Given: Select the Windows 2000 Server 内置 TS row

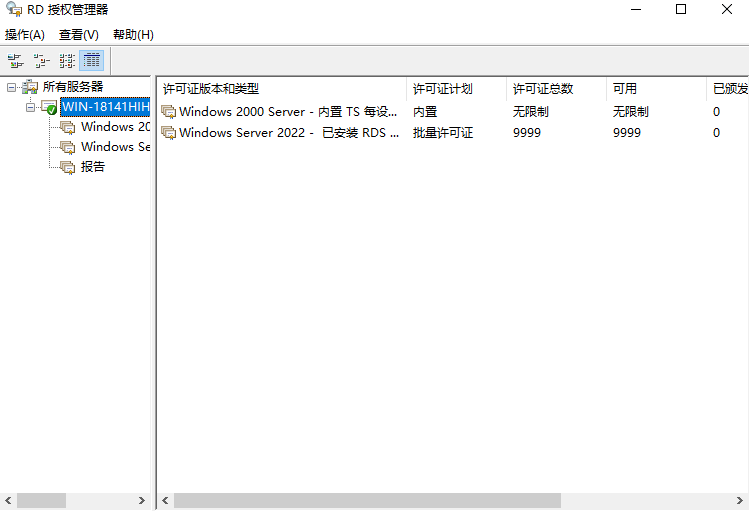Looking at the screenshot, I should pos(453,112).
